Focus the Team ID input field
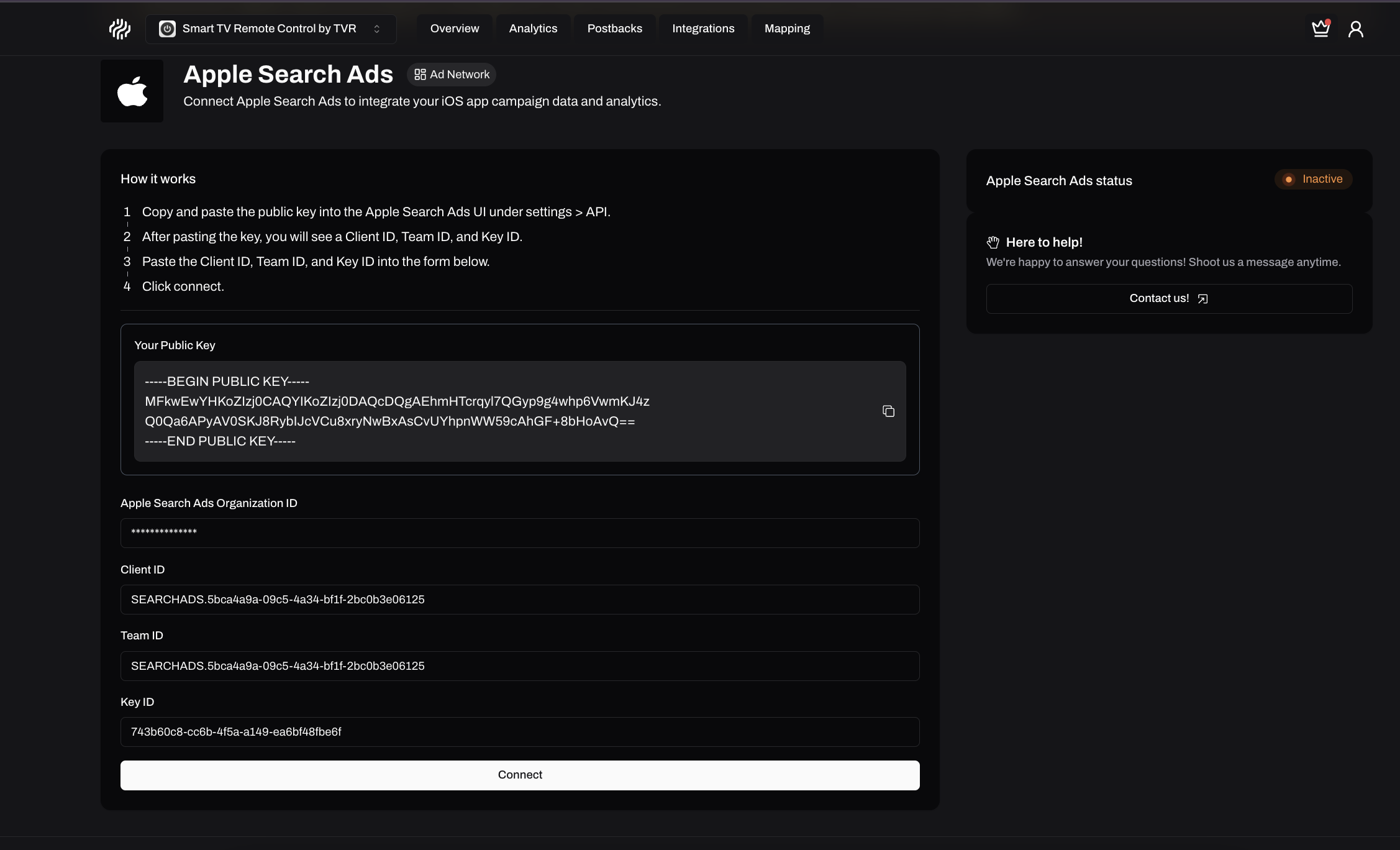 (520, 666)
